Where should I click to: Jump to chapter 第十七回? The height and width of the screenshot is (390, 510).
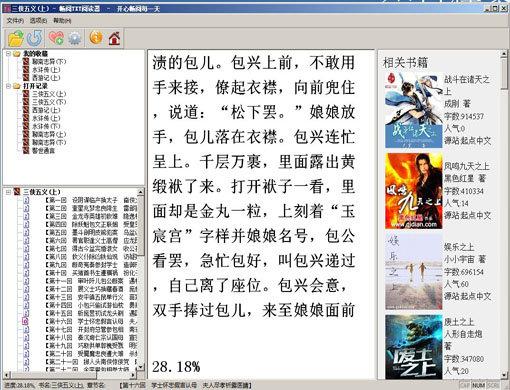point(91,329)
